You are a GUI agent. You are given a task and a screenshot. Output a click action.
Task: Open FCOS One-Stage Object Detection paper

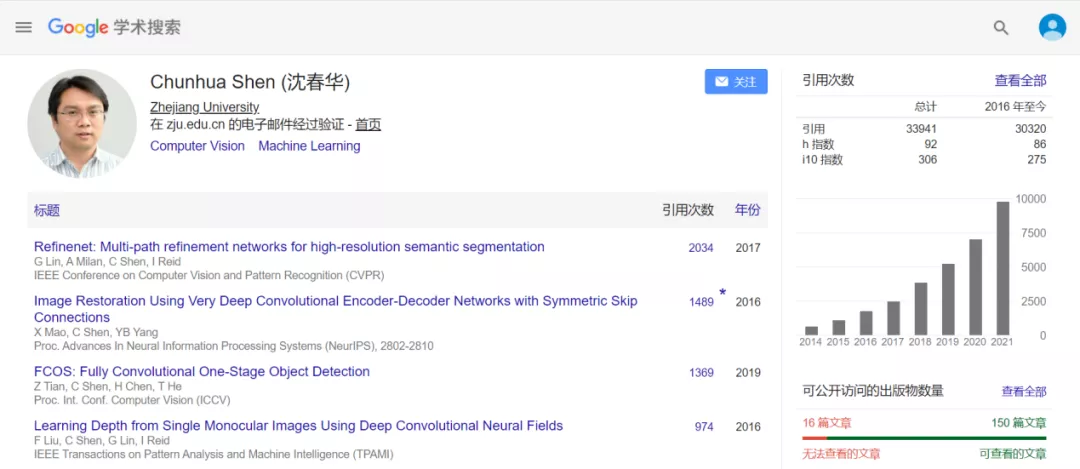(x=202, y=372)
